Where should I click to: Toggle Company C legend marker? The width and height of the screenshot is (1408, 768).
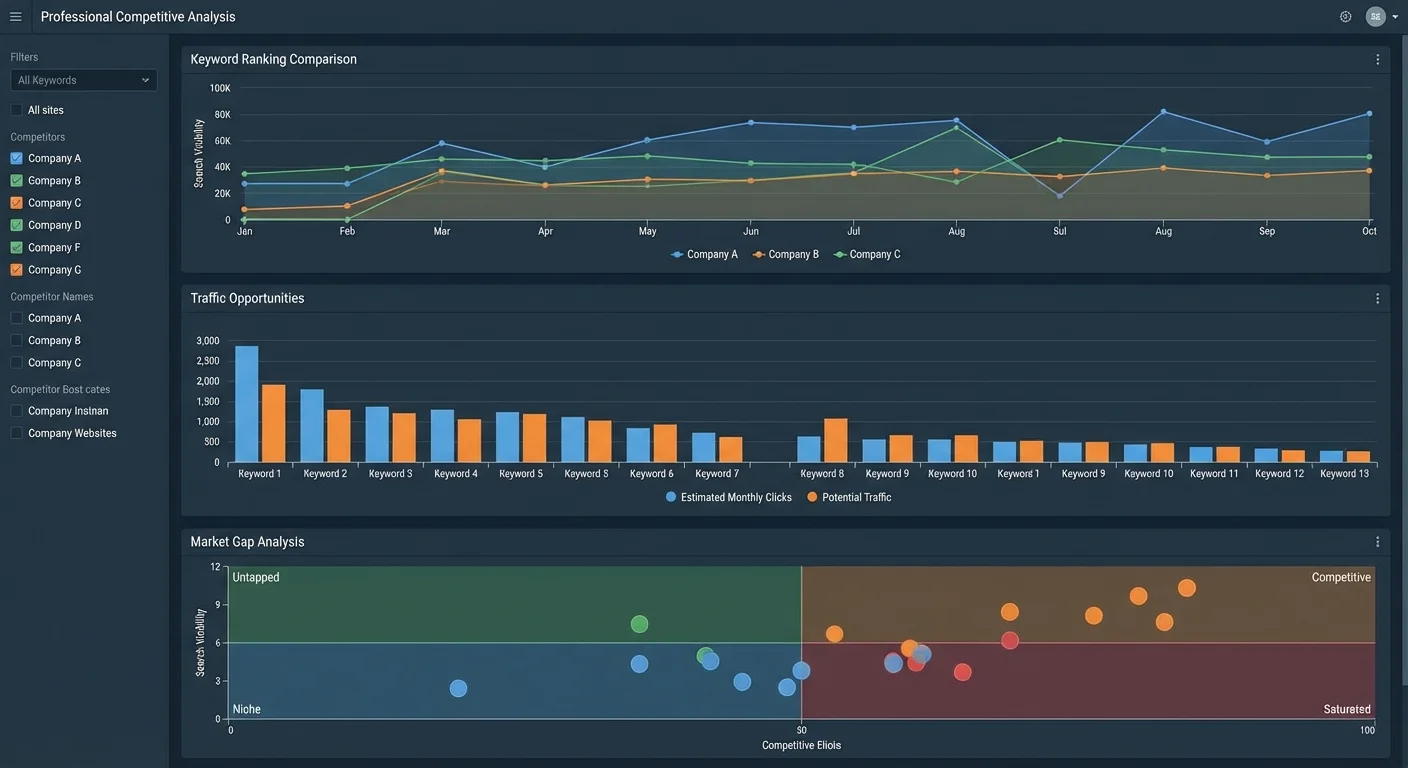click(x=840, y=255)
